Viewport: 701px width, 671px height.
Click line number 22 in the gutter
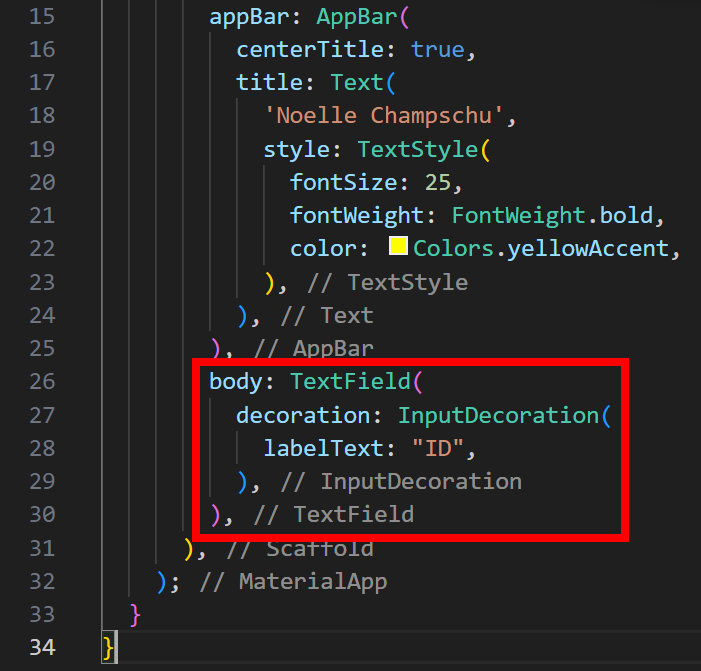click(42, 249)
